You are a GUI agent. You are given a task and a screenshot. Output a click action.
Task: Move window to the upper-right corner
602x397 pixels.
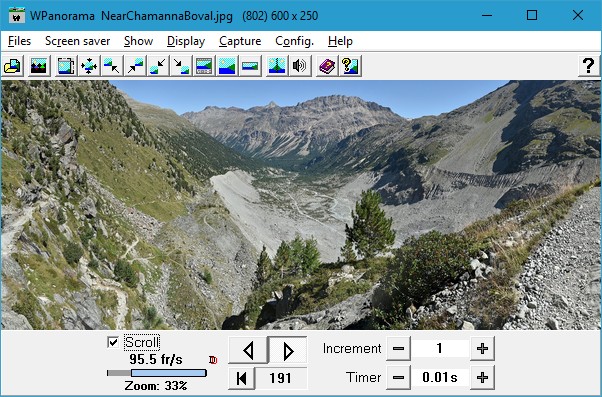pyautogui.click(x=135, y=66)
